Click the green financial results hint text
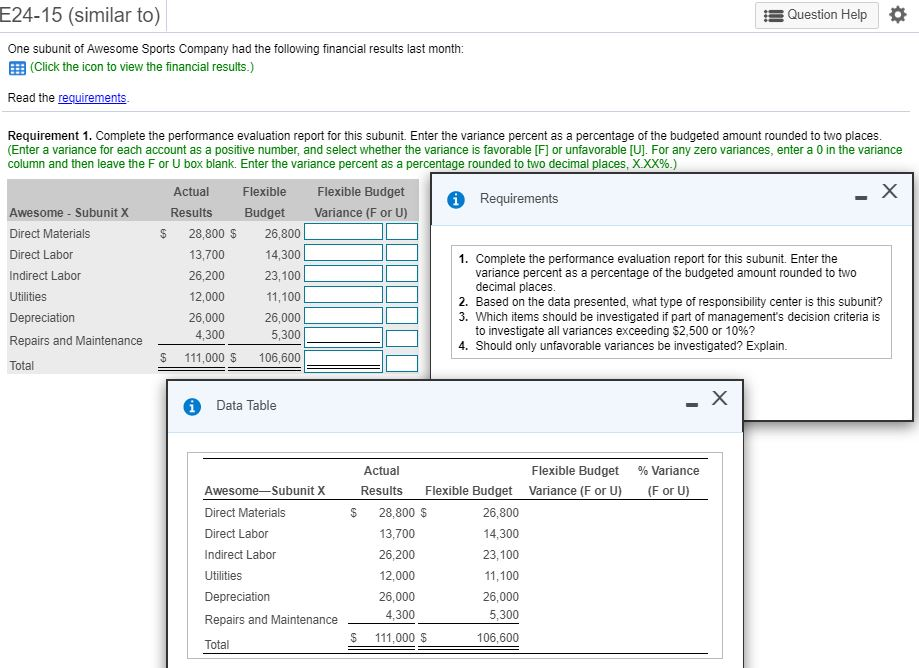919x668 pixels. pos(142,67)
